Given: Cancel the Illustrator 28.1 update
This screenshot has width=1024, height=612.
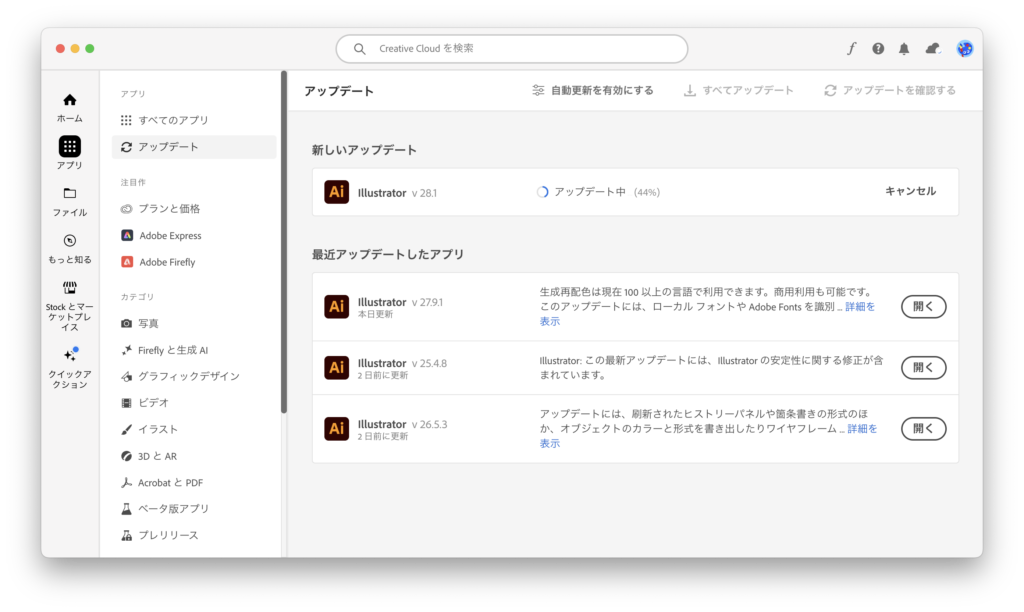Looking at the screenshot, I should 913,191.
